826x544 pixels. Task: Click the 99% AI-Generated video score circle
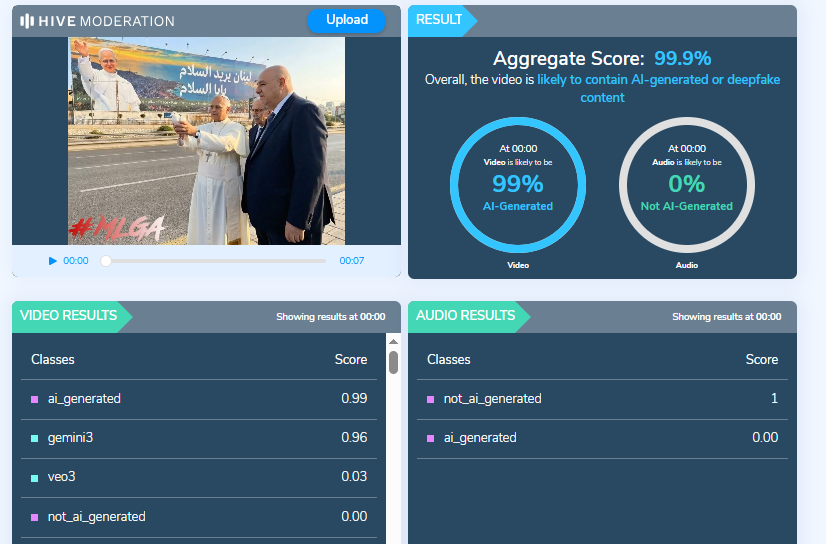517,185
